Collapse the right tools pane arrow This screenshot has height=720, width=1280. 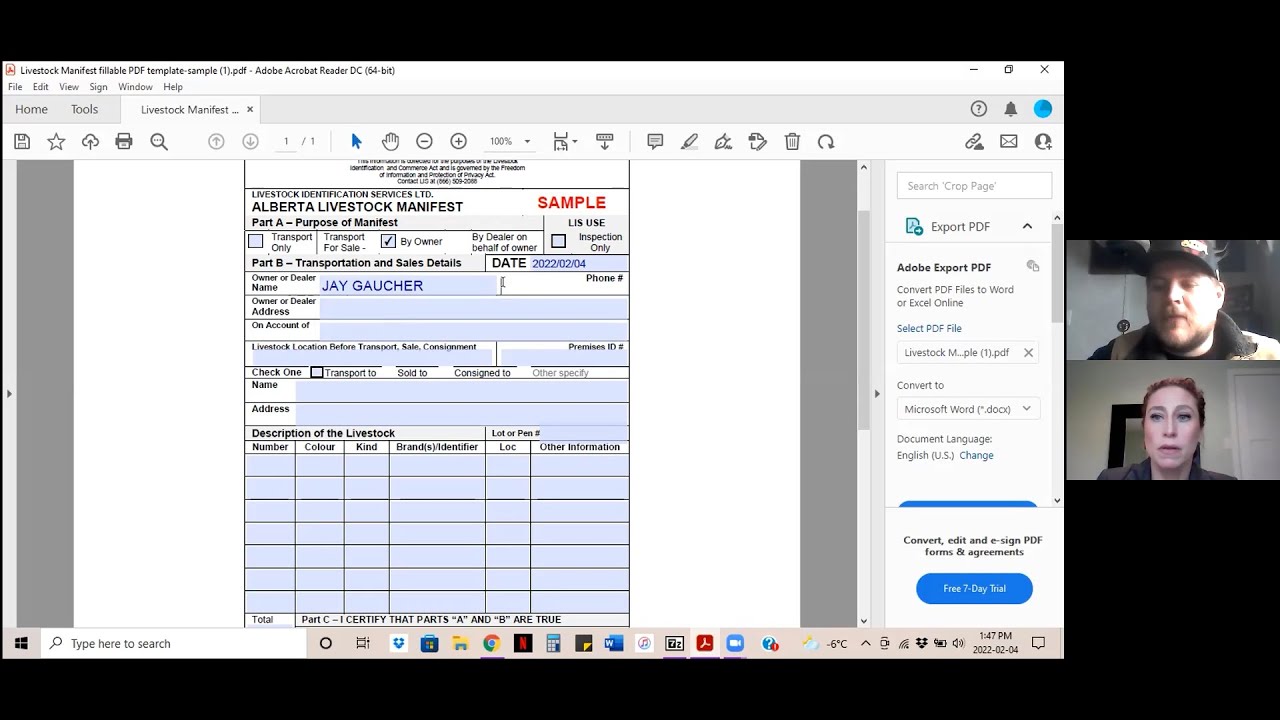877,394
